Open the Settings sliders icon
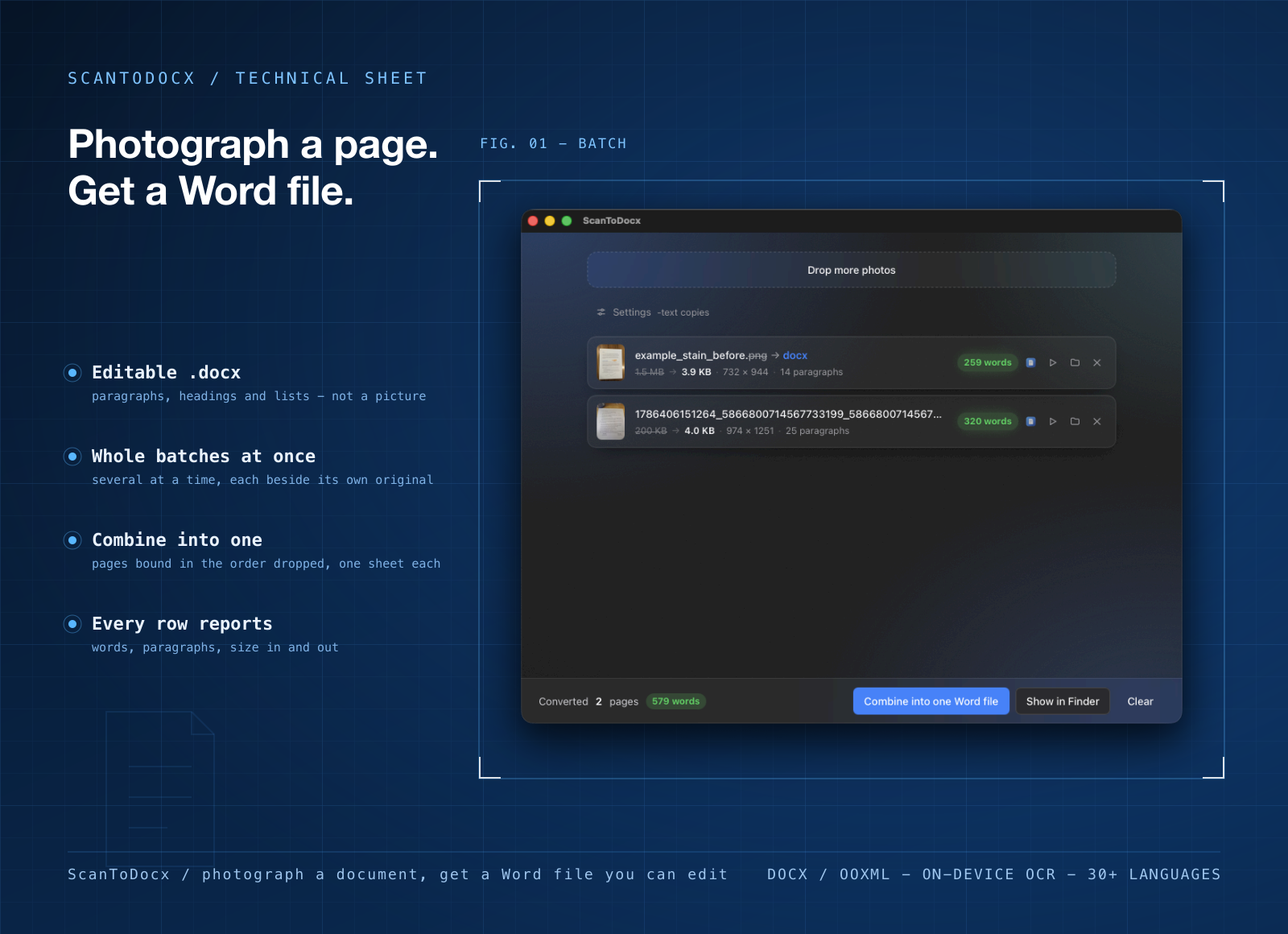The width and height of the screenshot is (1288, 934). 601,312
